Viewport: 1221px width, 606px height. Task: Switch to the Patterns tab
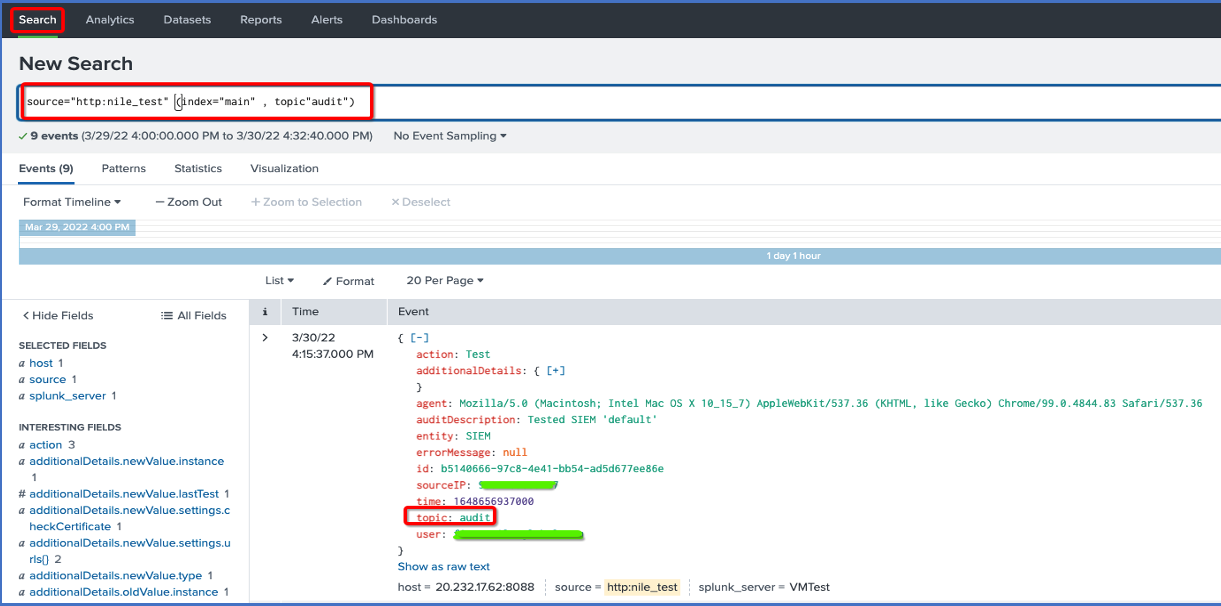[123, 169]
